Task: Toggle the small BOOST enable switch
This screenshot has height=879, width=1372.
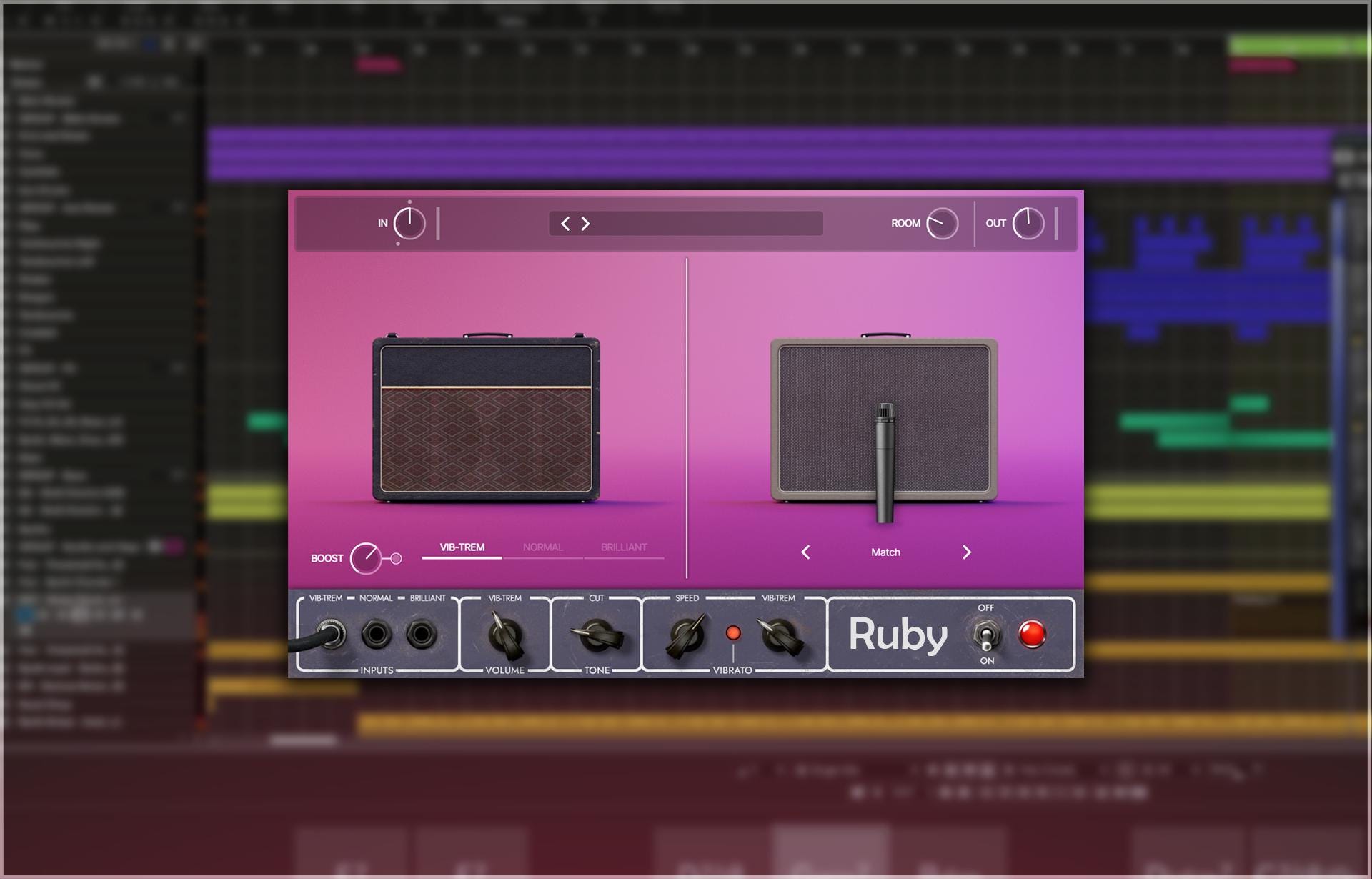Action: point(396,559)
